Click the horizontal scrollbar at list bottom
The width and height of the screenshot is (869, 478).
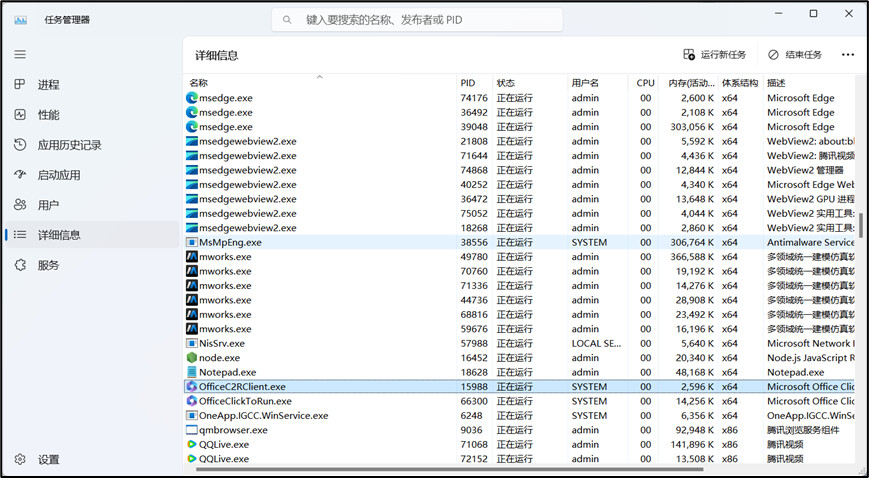pos(449,470)
